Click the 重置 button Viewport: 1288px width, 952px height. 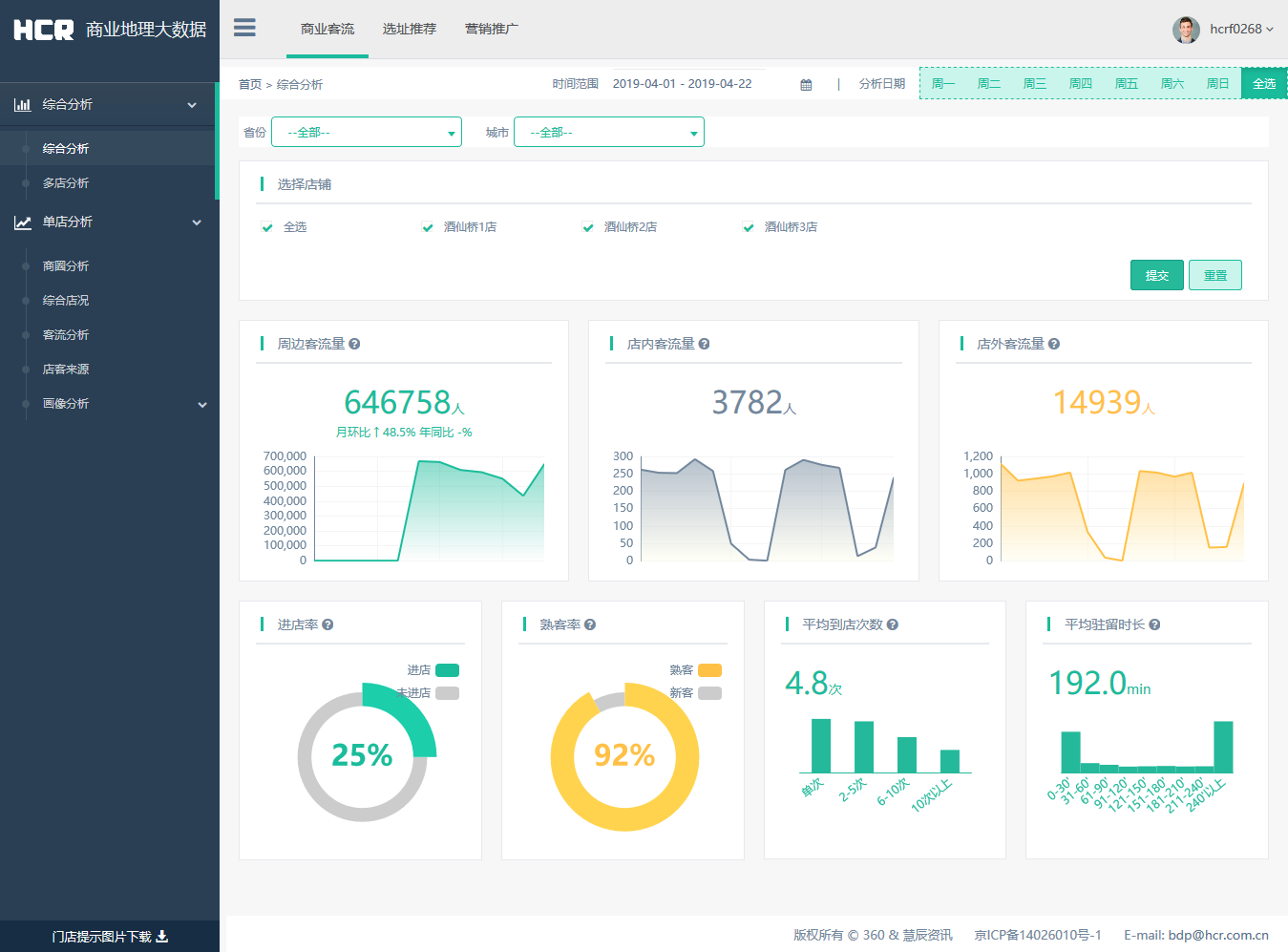(x=1215, y=275)
